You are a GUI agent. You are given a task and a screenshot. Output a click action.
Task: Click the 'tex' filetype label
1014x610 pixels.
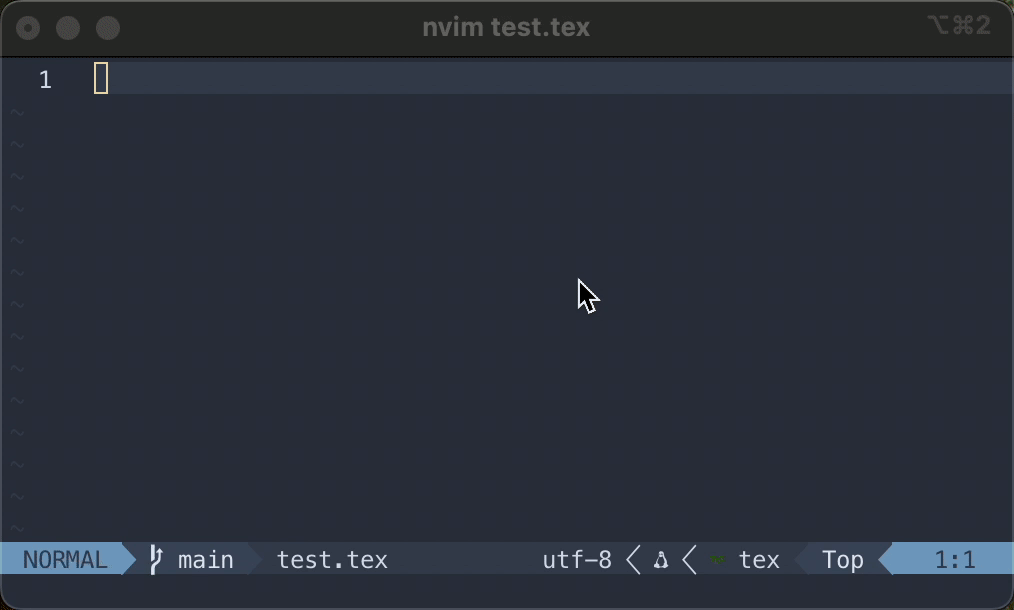coord(759,560)
